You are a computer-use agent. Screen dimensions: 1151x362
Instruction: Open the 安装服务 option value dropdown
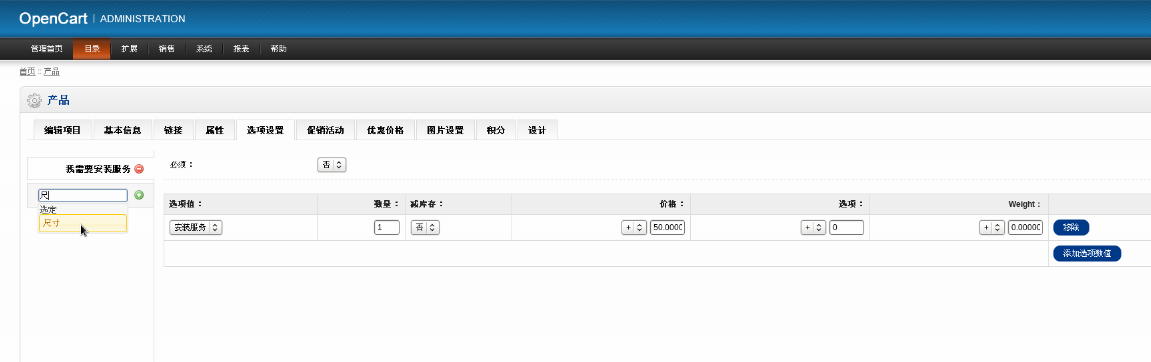[x=196, y=228]
